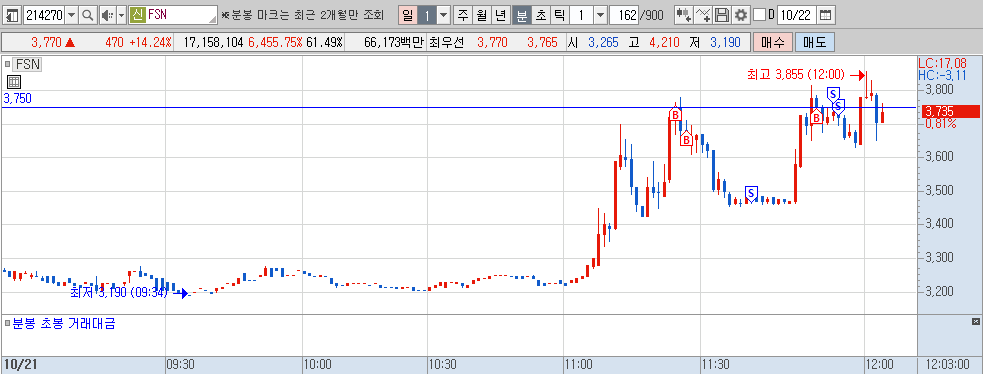Screen dimensions: 983x374
Task: Open the dropdown arrow next to speaker icon
Action: coord(122,15)
